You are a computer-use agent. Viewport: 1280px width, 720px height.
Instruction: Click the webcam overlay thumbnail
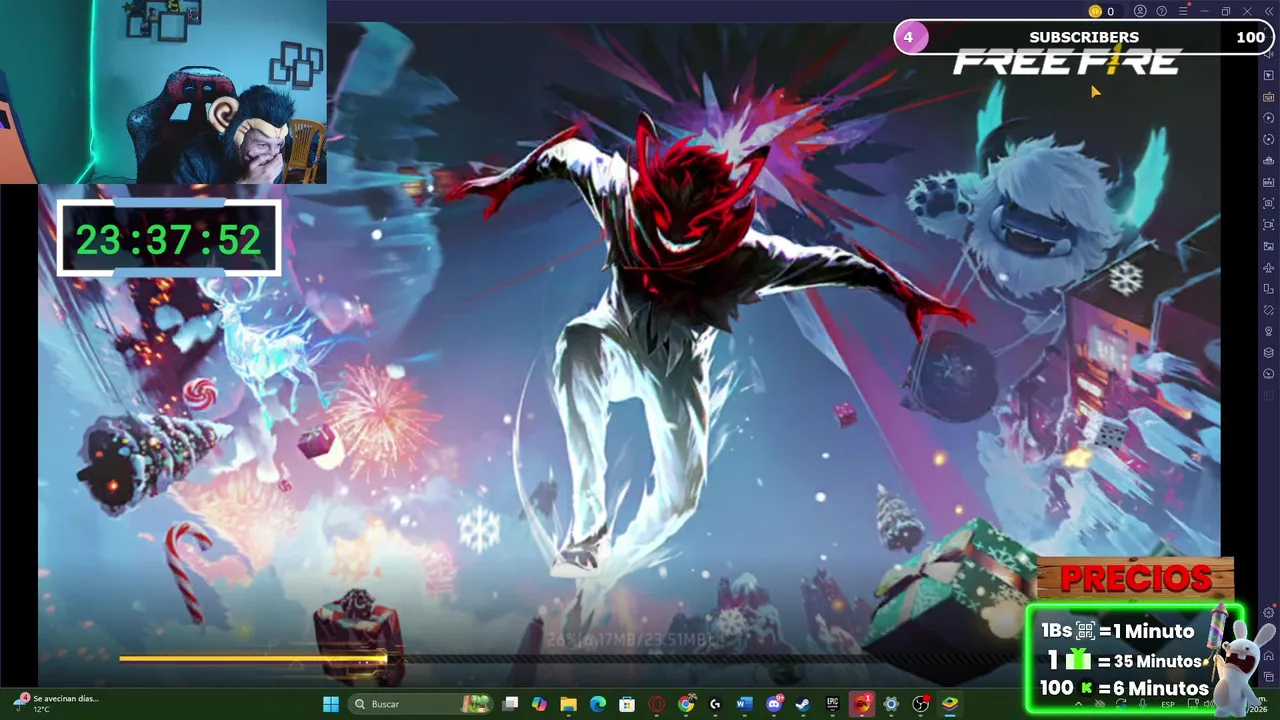[163, 92]
